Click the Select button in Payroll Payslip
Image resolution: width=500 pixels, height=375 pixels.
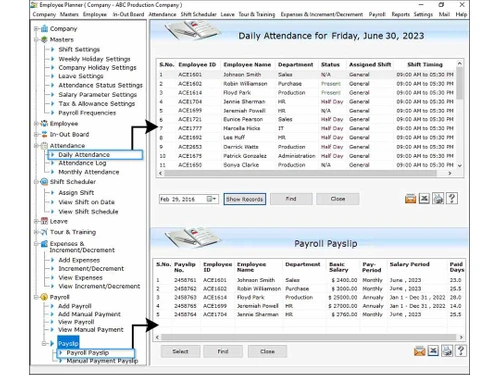tap(180, 351)
